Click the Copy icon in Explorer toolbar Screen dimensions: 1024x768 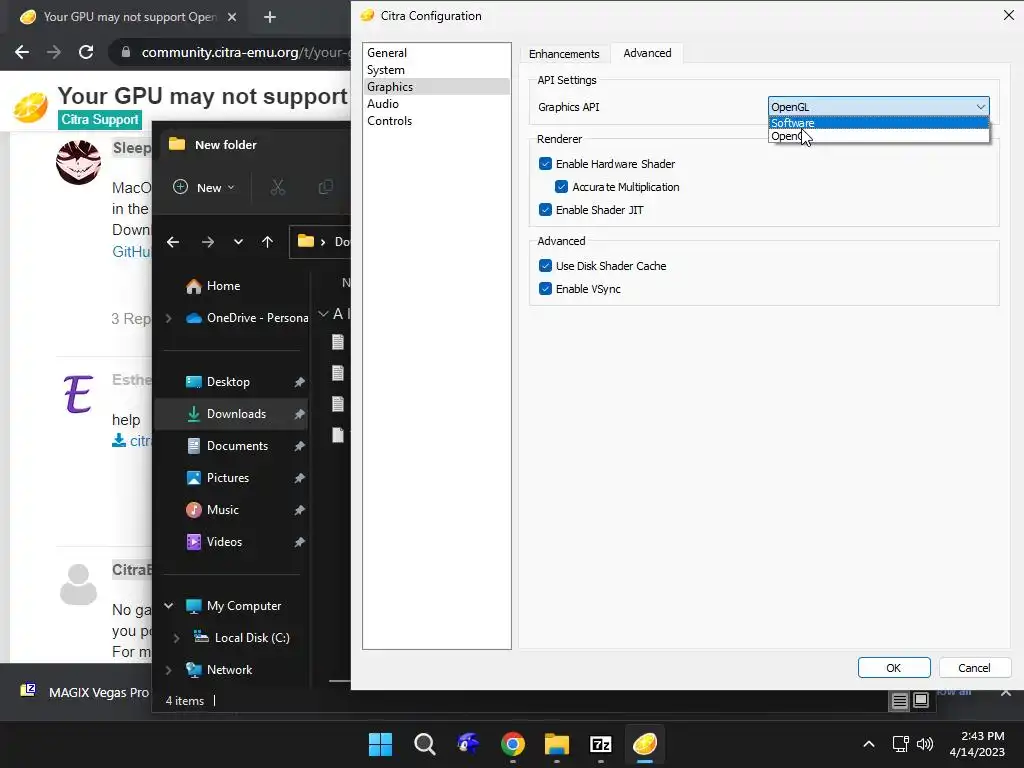coord(325,187)
